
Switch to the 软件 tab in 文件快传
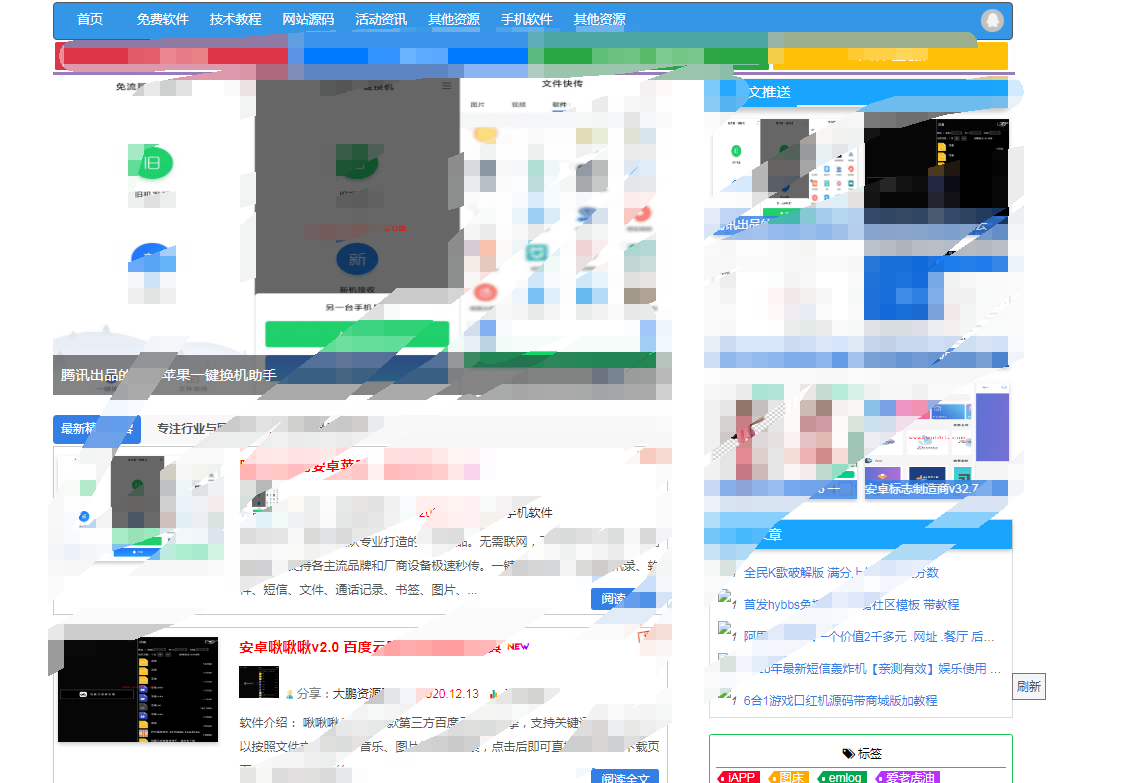point(563,104)
